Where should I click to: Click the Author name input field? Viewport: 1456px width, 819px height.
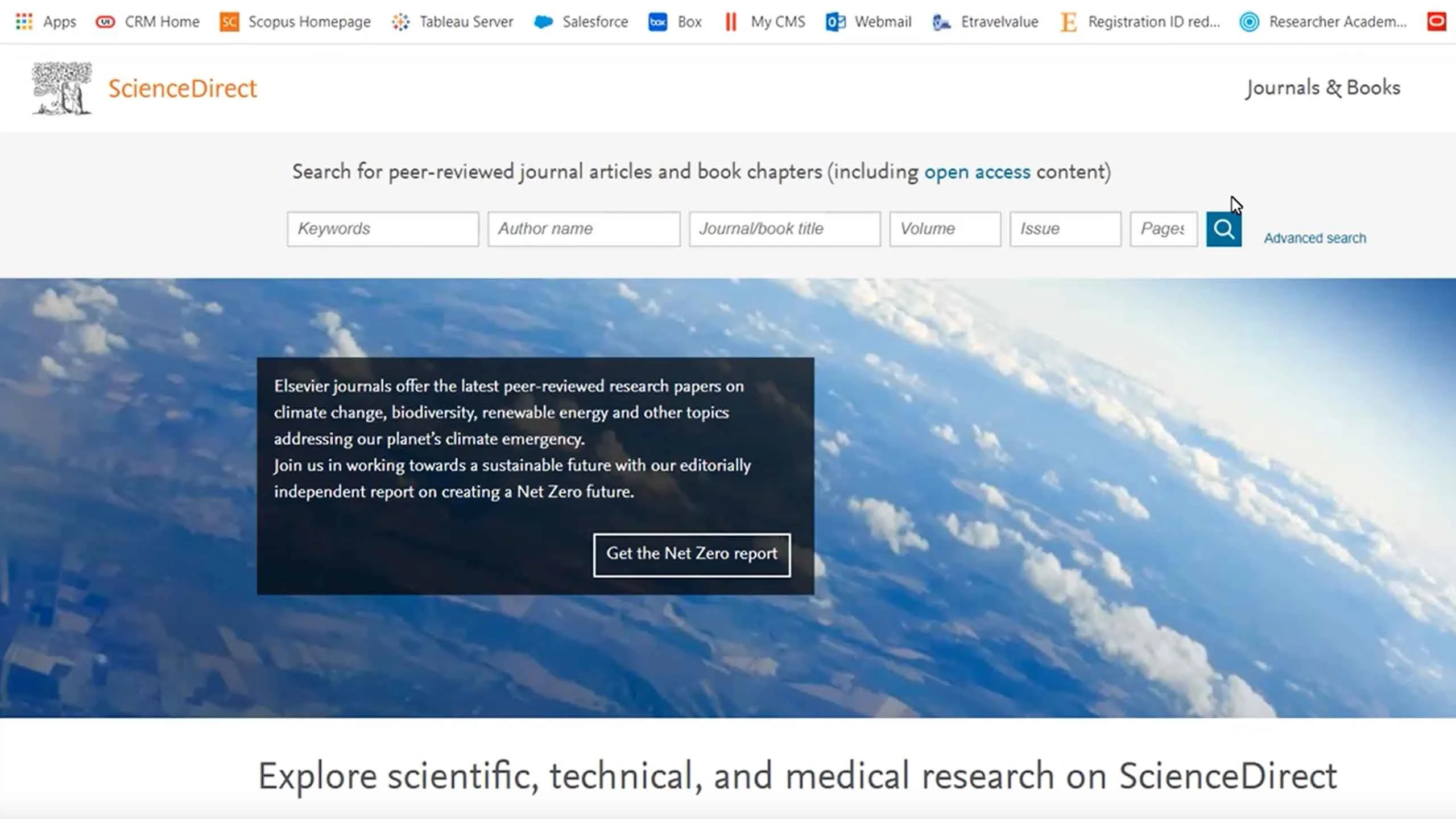[x=584, y=229]
